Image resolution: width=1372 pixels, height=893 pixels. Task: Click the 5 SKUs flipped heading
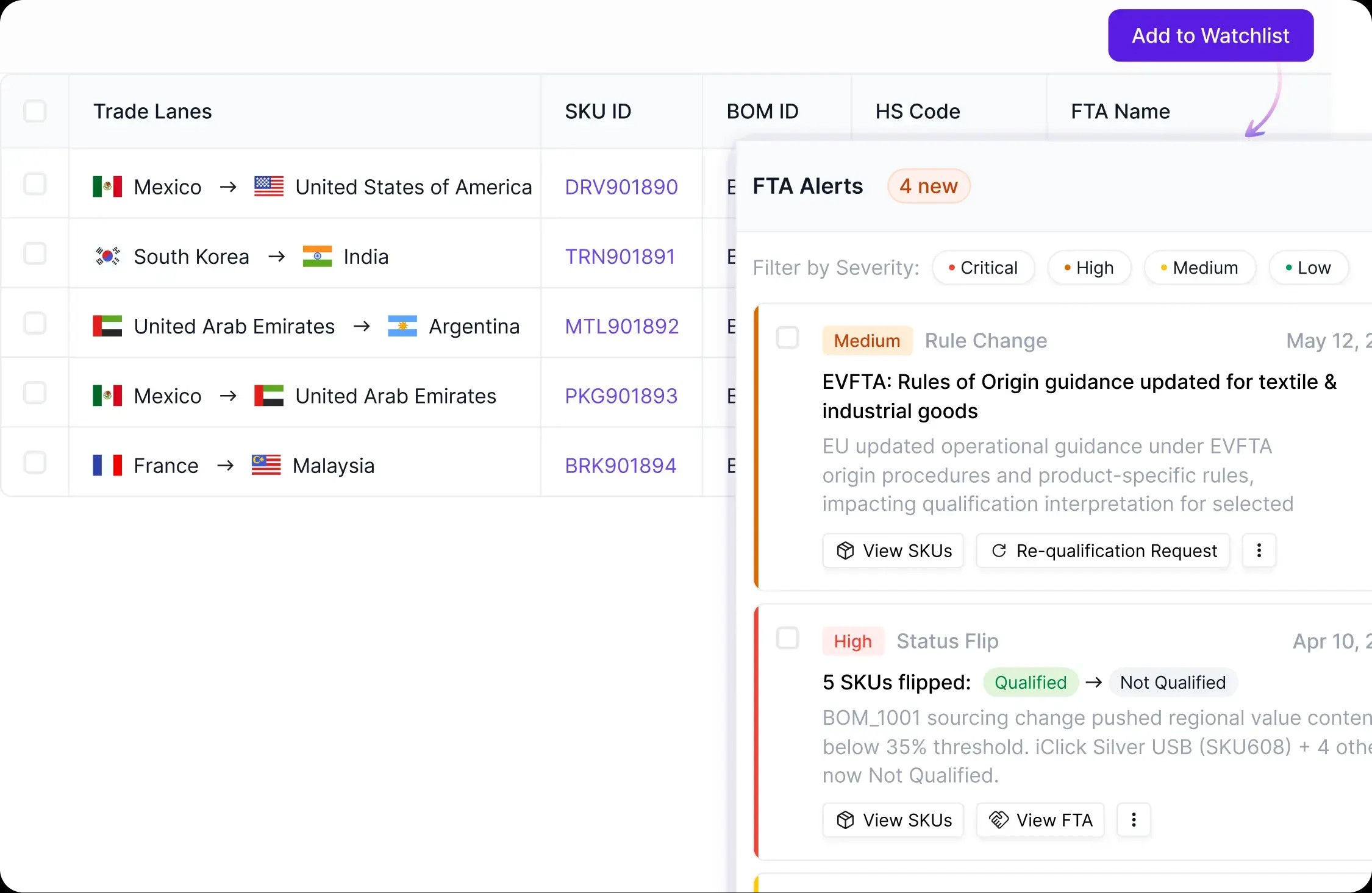[896, 682]
